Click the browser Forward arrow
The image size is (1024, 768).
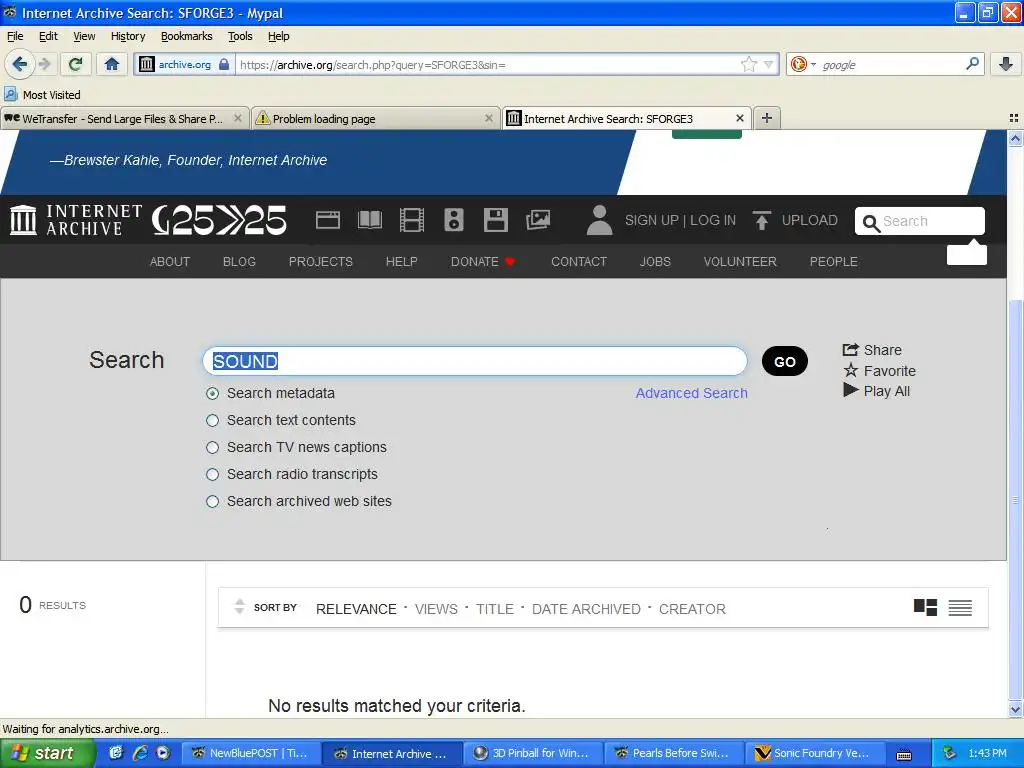click(45, 64)
